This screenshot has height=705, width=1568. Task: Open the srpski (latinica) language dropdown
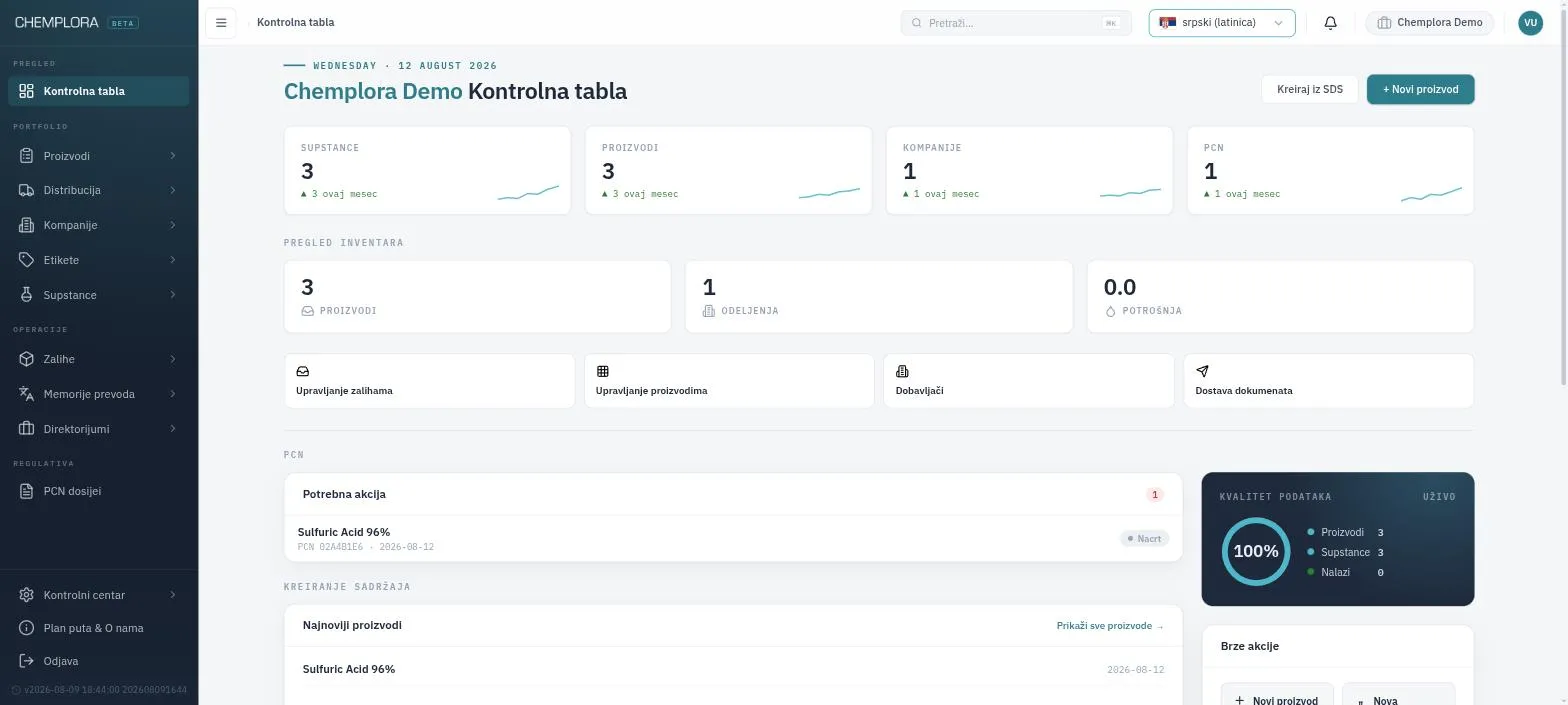(x=1222, y=23)
